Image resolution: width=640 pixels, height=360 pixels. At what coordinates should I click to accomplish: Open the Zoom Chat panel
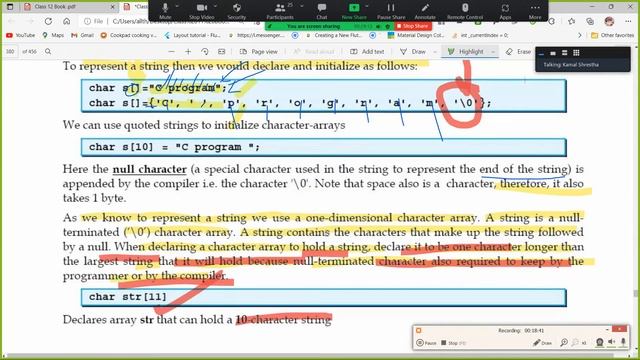click(322, 11)
